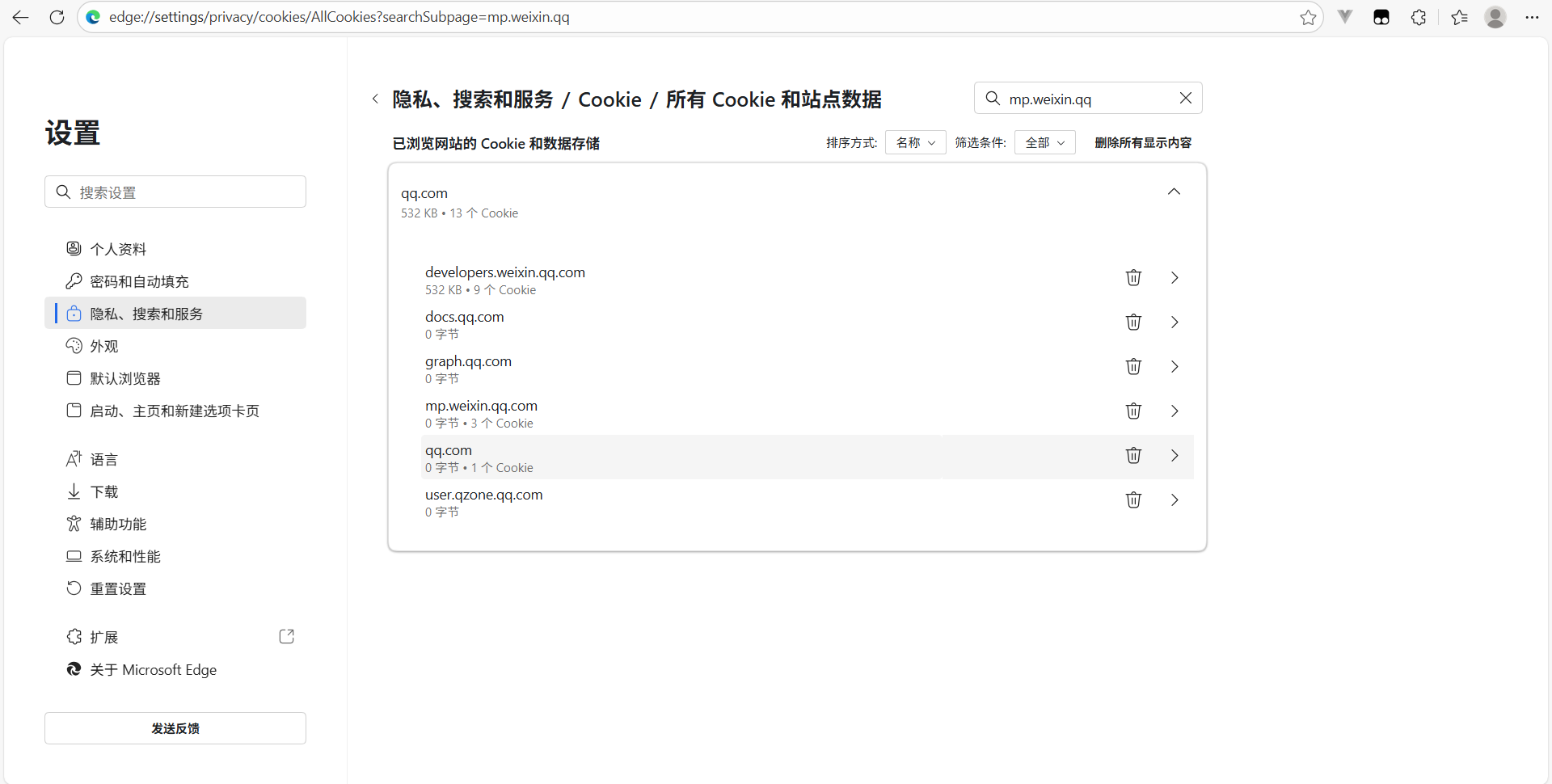Open 个人资料 settings section
Screen dimensions: 1552x784
click(175, 249)
